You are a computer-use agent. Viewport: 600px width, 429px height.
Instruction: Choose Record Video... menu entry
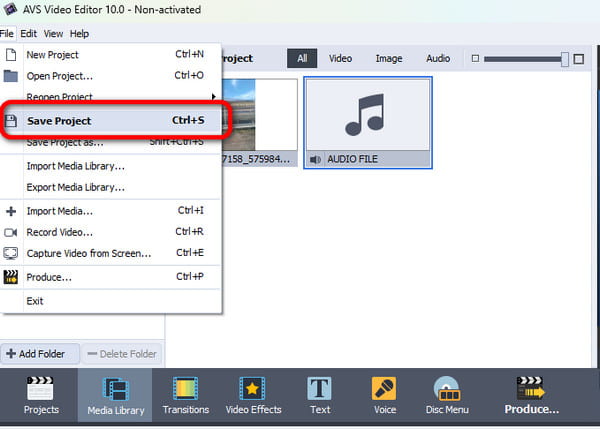pyautogui.click(x=111, y=232)
